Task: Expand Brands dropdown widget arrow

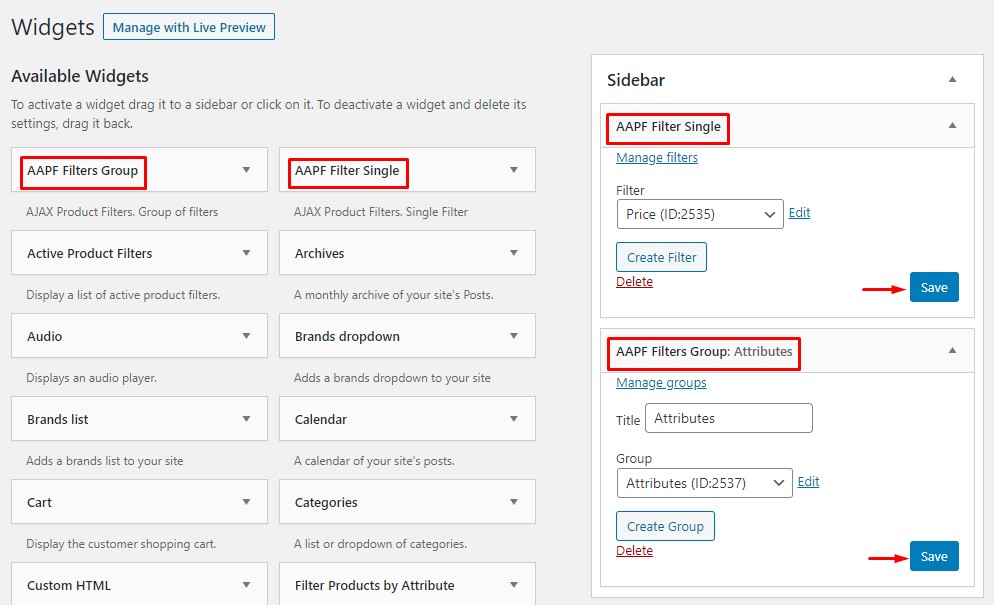Action: click(x=513, y=336)
